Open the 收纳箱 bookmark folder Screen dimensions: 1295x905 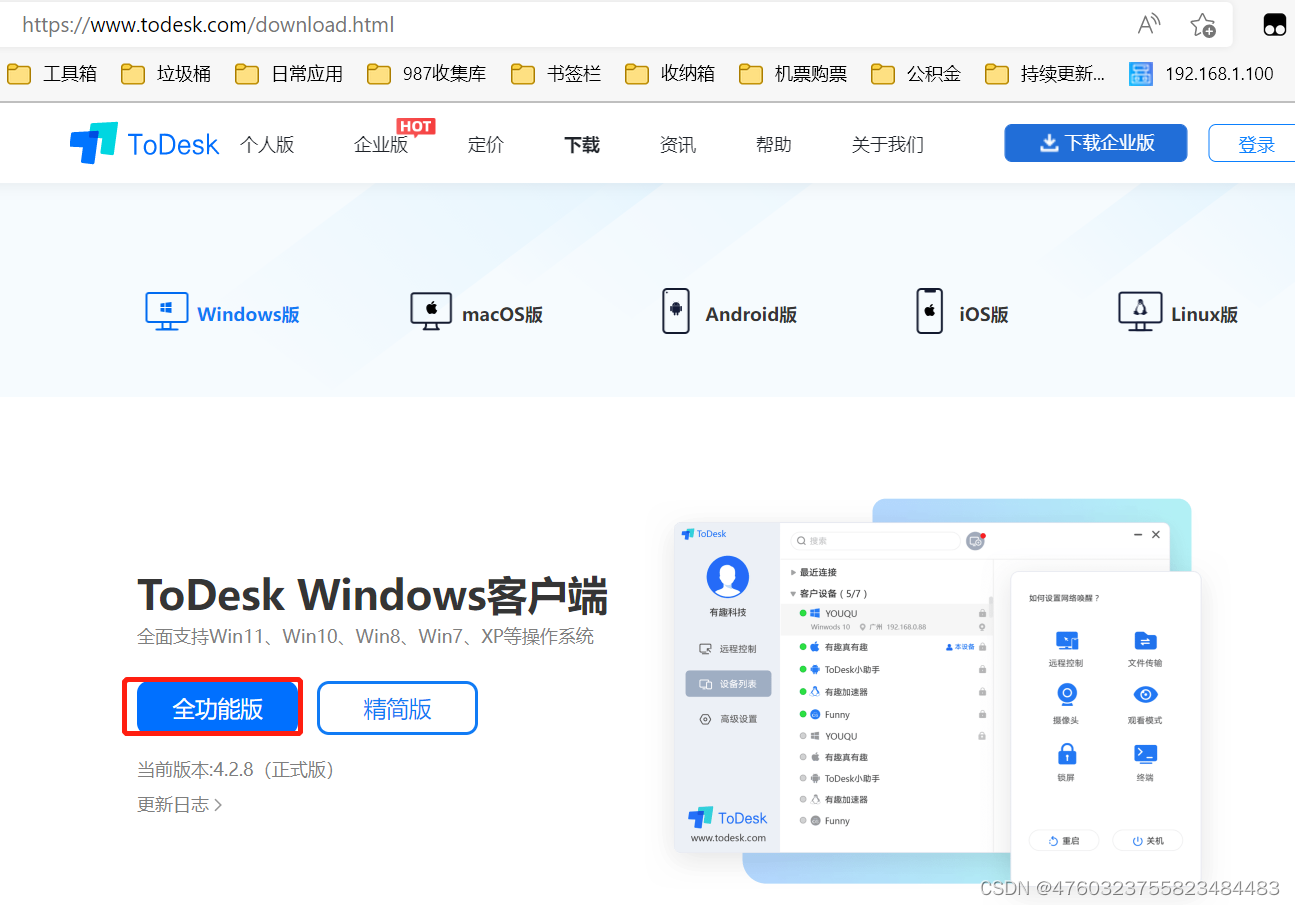point(670,74)
